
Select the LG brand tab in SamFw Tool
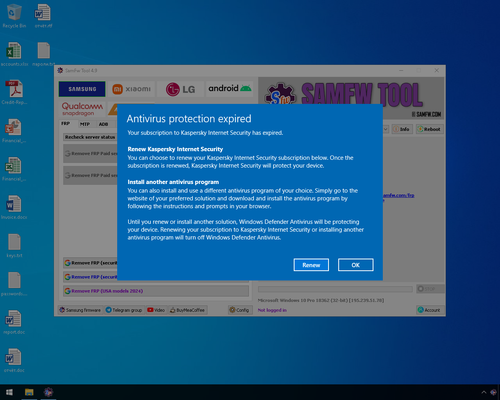click(x=180, y=89)
